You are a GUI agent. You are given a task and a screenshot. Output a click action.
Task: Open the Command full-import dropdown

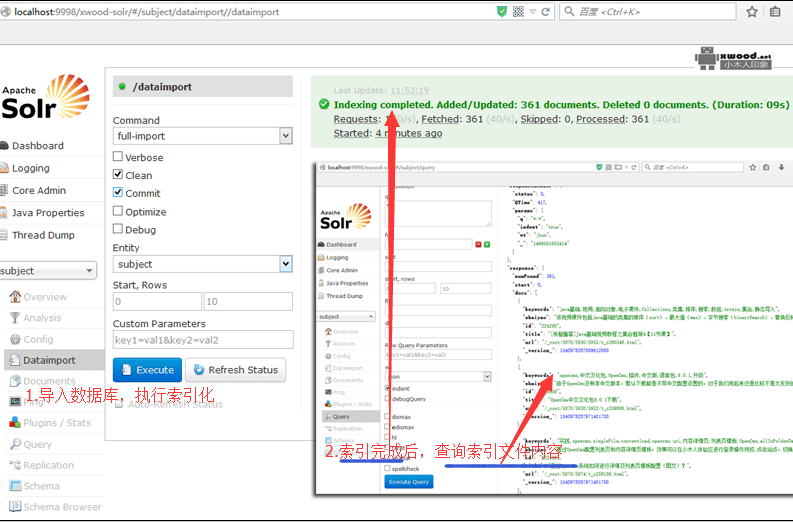tap(203, 136)
